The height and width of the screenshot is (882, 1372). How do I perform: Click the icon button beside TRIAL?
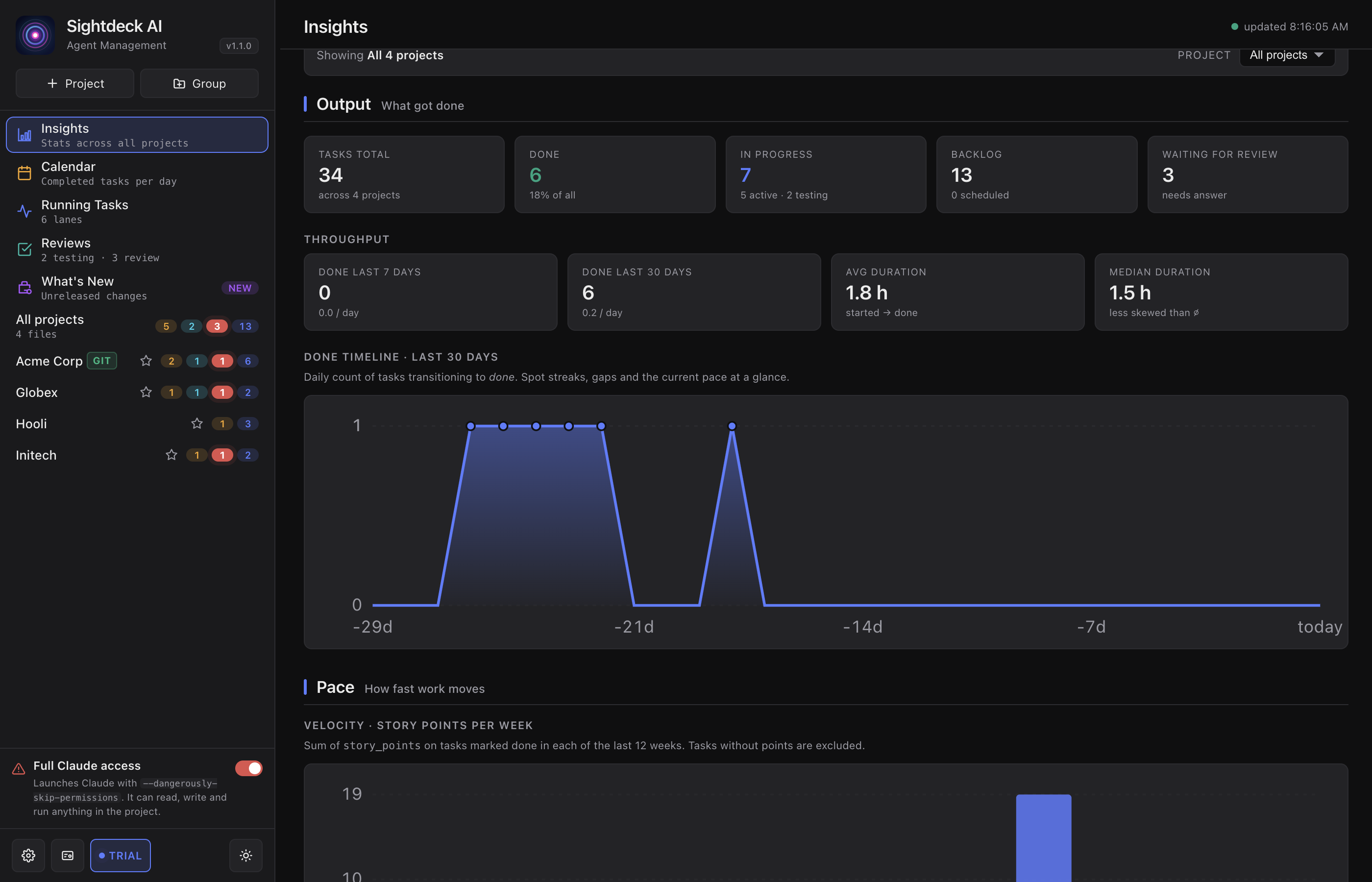coord(68,856)
